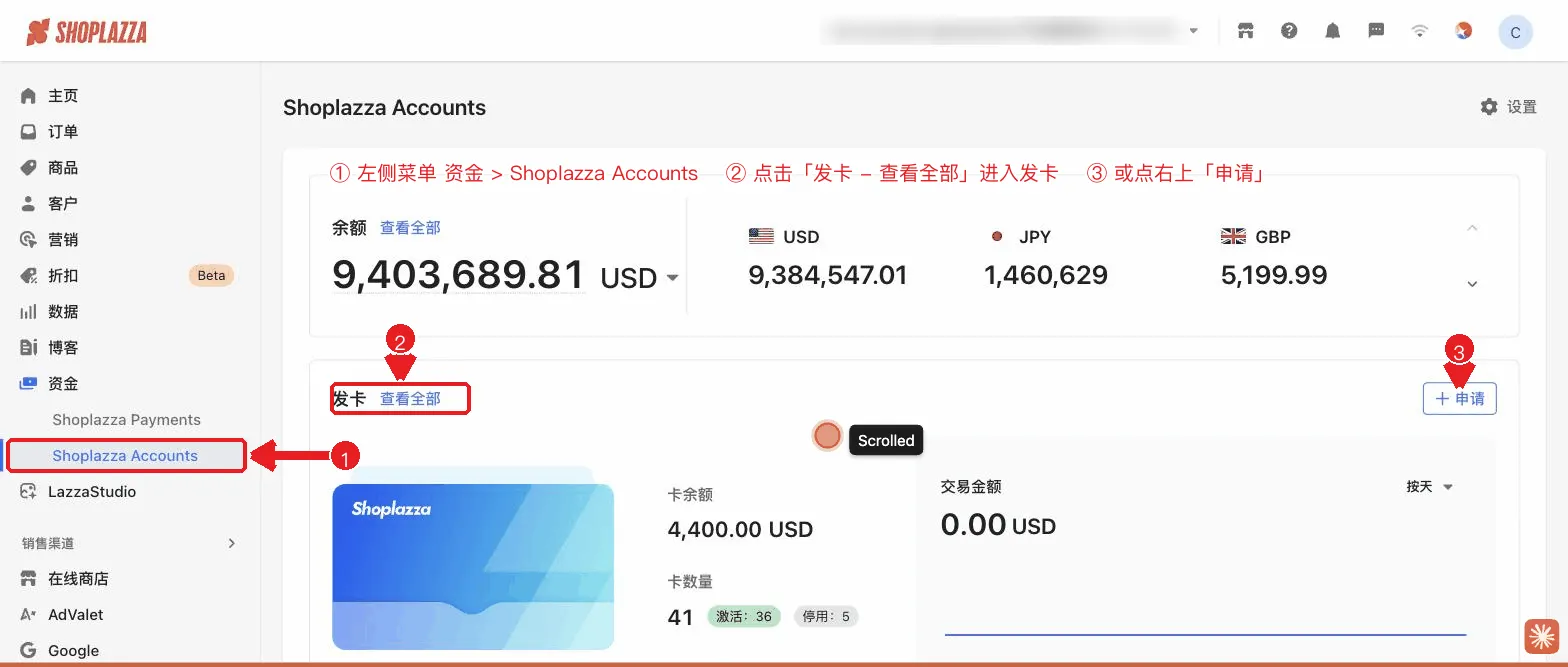Click 查看全部 link next to 发卡

point(410,399)
